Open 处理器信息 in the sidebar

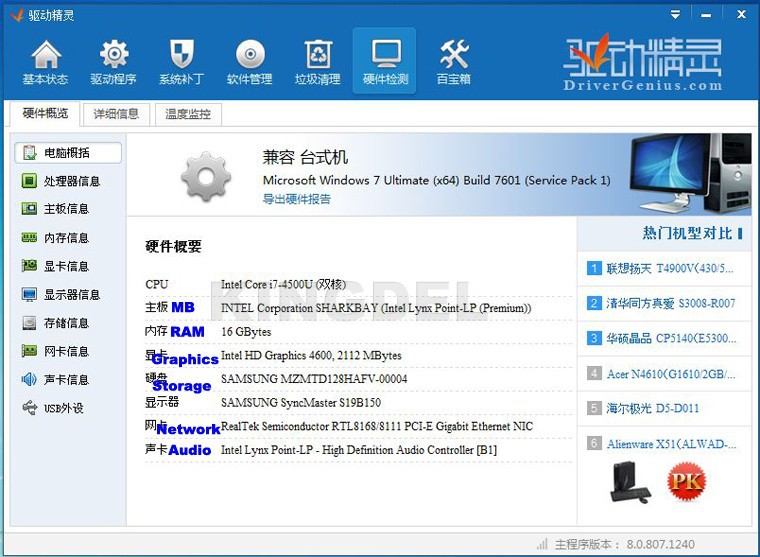tap(71, 181)
